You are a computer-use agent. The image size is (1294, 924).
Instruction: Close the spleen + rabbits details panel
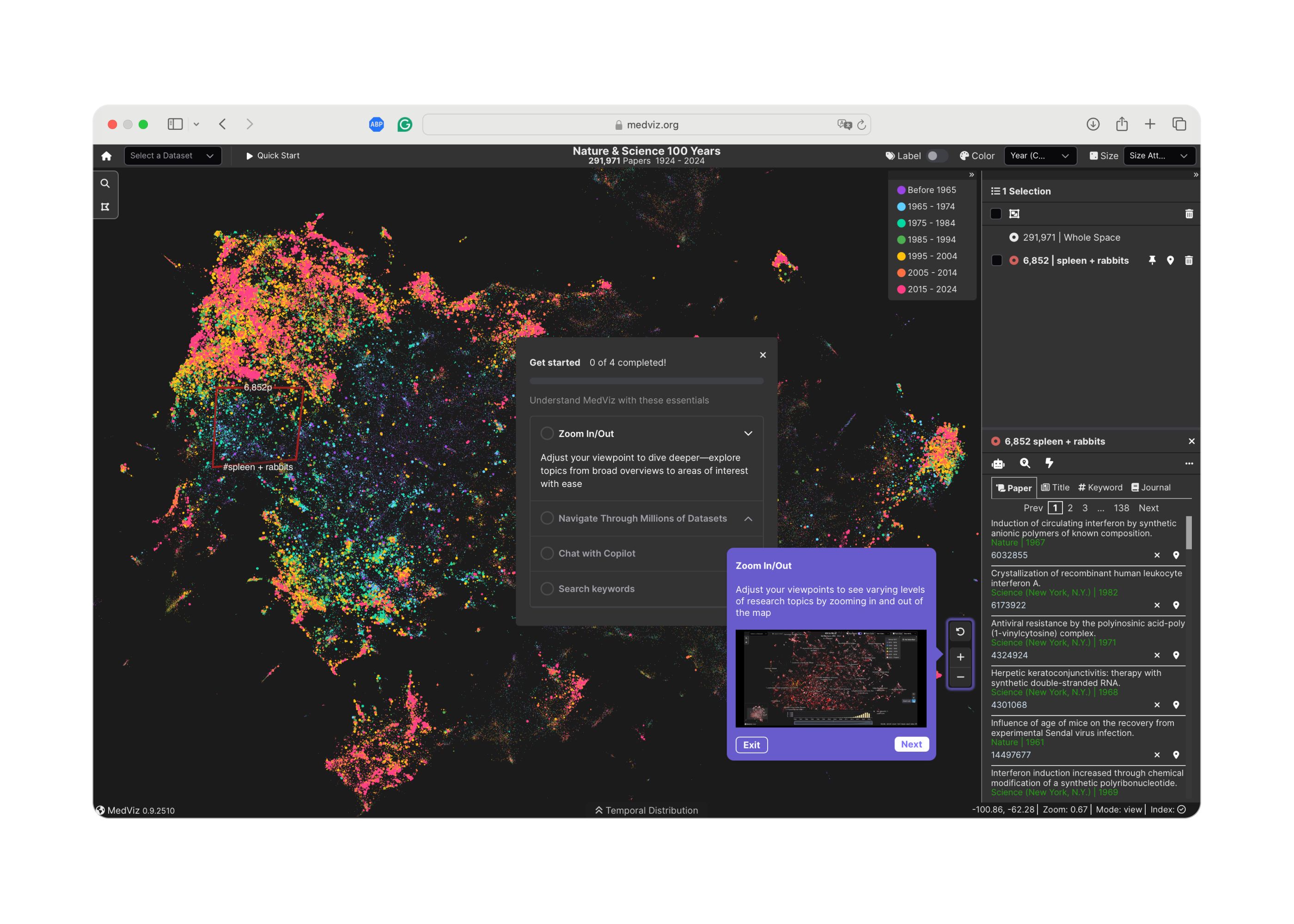[1191, 442]
